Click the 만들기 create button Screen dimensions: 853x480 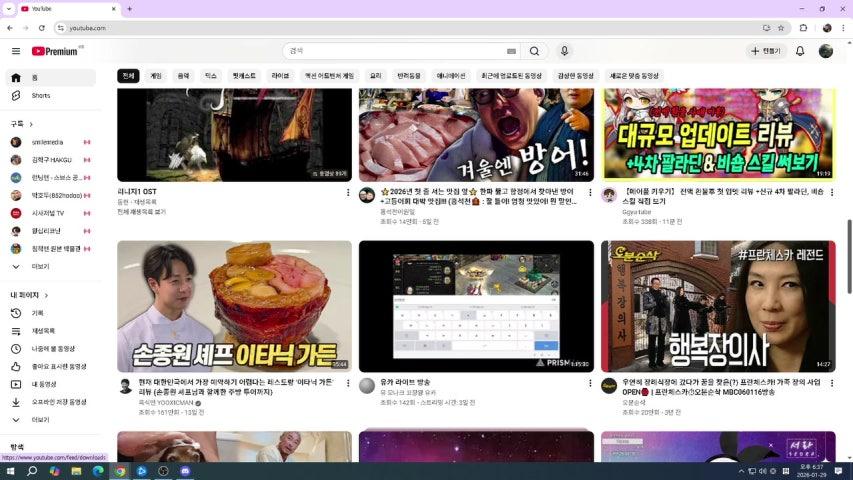765,51
